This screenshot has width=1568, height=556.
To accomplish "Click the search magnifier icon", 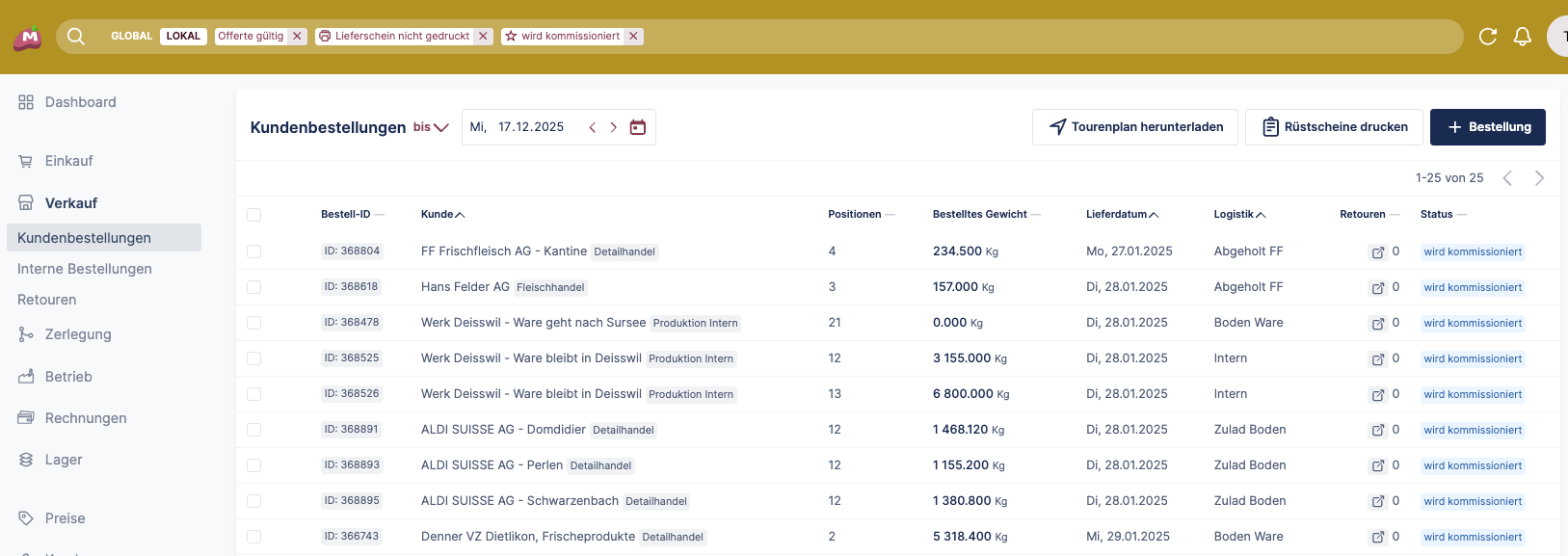I will pos(76,37).
